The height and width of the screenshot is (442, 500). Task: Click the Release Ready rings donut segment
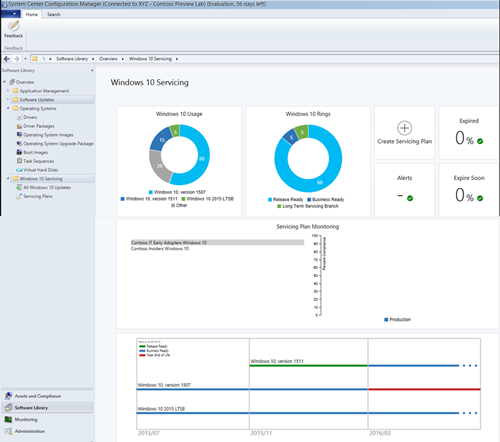pyautogui.click(x=320, y=182)
